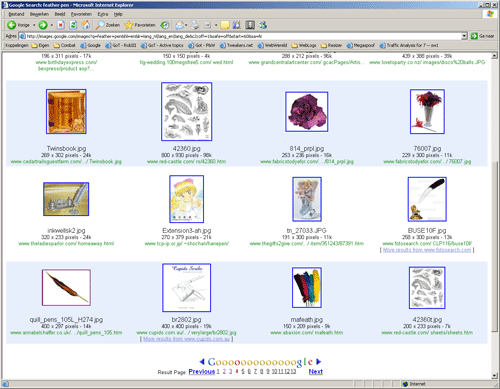Open the Extension3-ah.jpg anime thumbnail
Image resolution: width=500 pixels, height=389 pixels.
(x=186, y=199)
